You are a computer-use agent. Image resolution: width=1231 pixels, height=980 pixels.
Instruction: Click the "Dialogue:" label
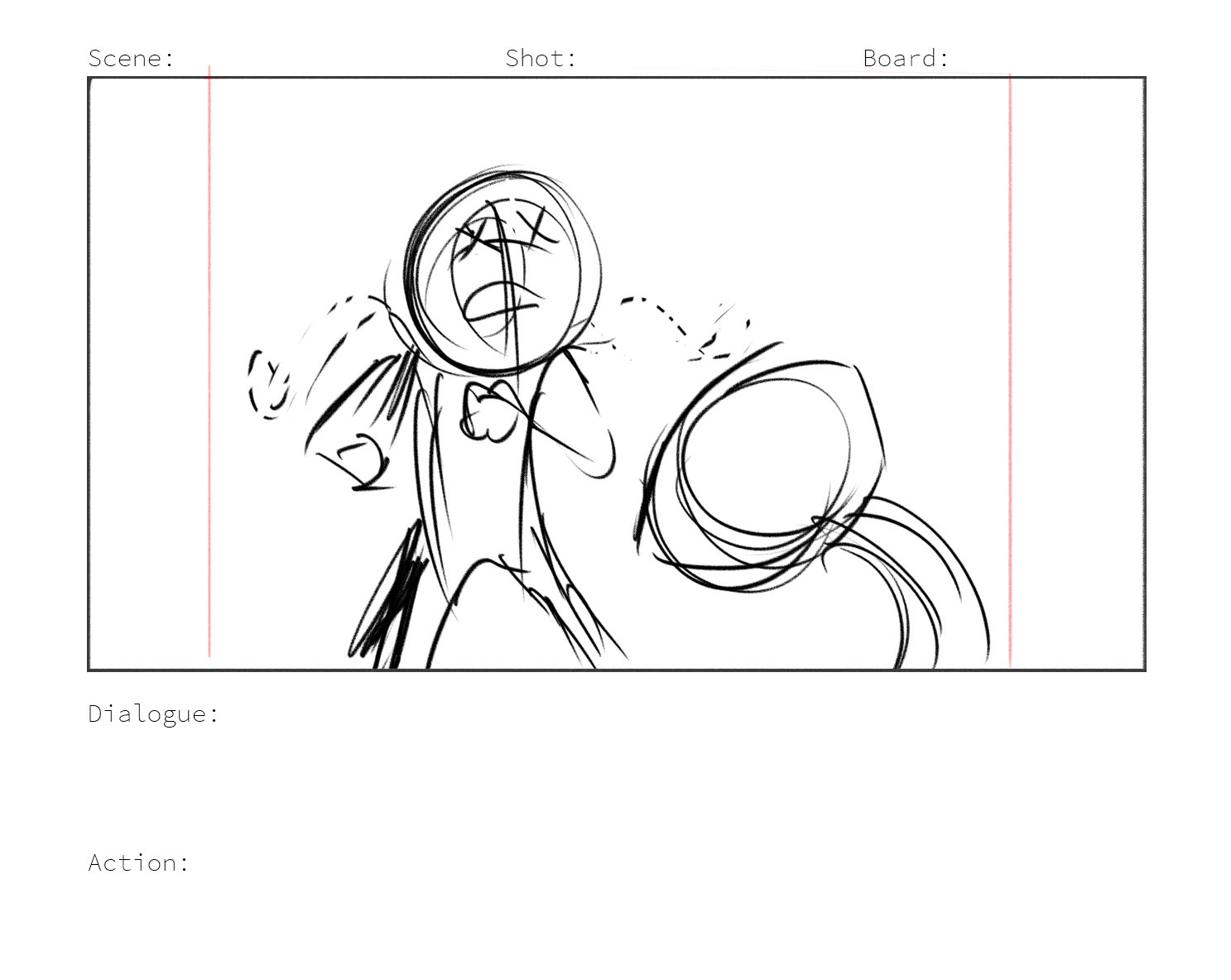[x=153, y=713]
